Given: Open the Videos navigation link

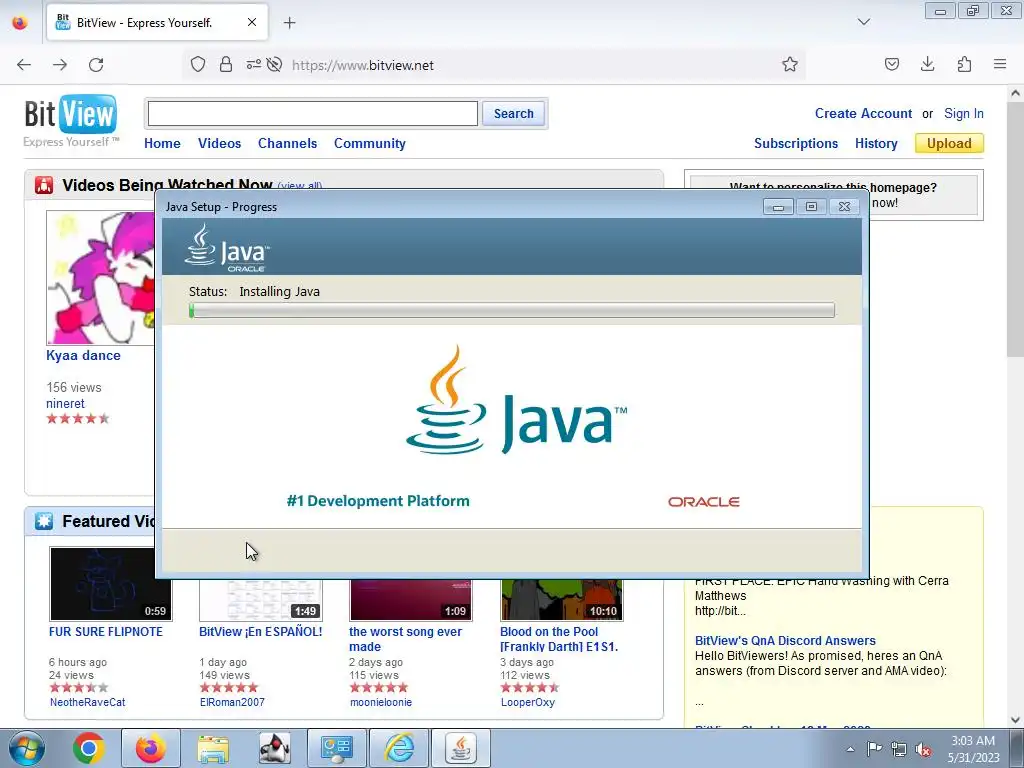Looking at the screenshot, I should 219,144.
